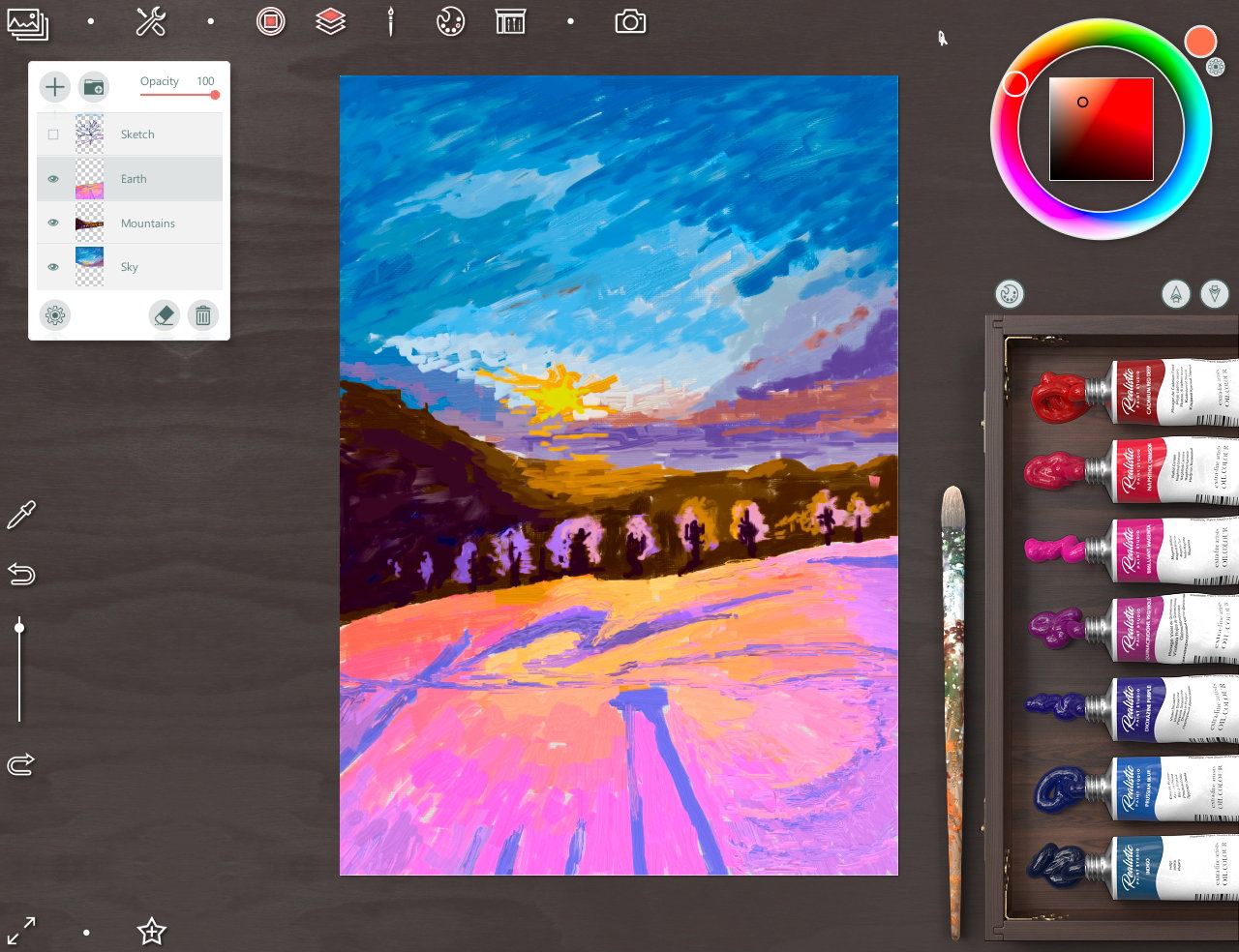Pick the Naphthol Crimson paint tube
This screenshot has height=952, width=1239.
1132,470
